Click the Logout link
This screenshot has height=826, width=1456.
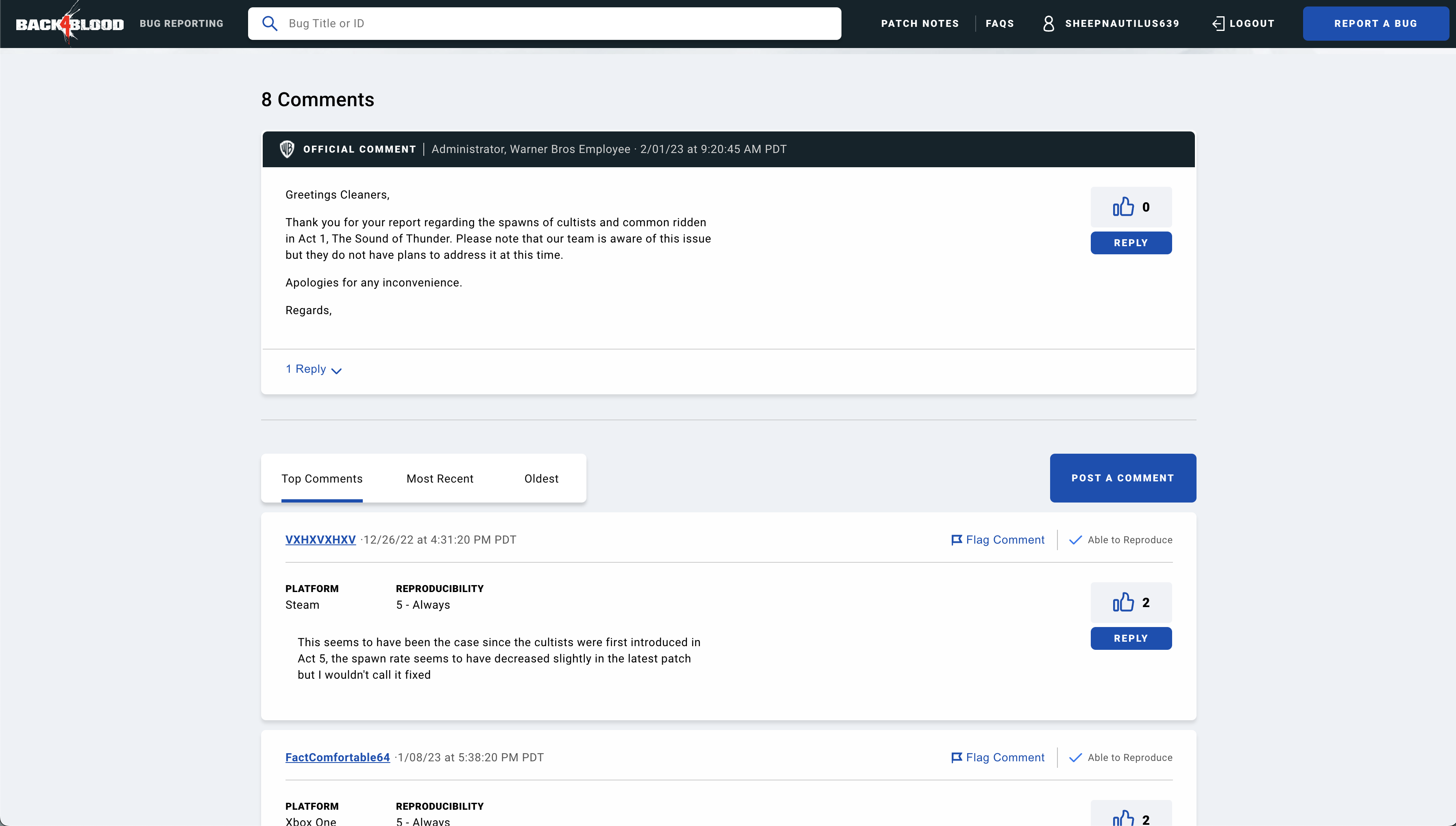click(1251, 23)
